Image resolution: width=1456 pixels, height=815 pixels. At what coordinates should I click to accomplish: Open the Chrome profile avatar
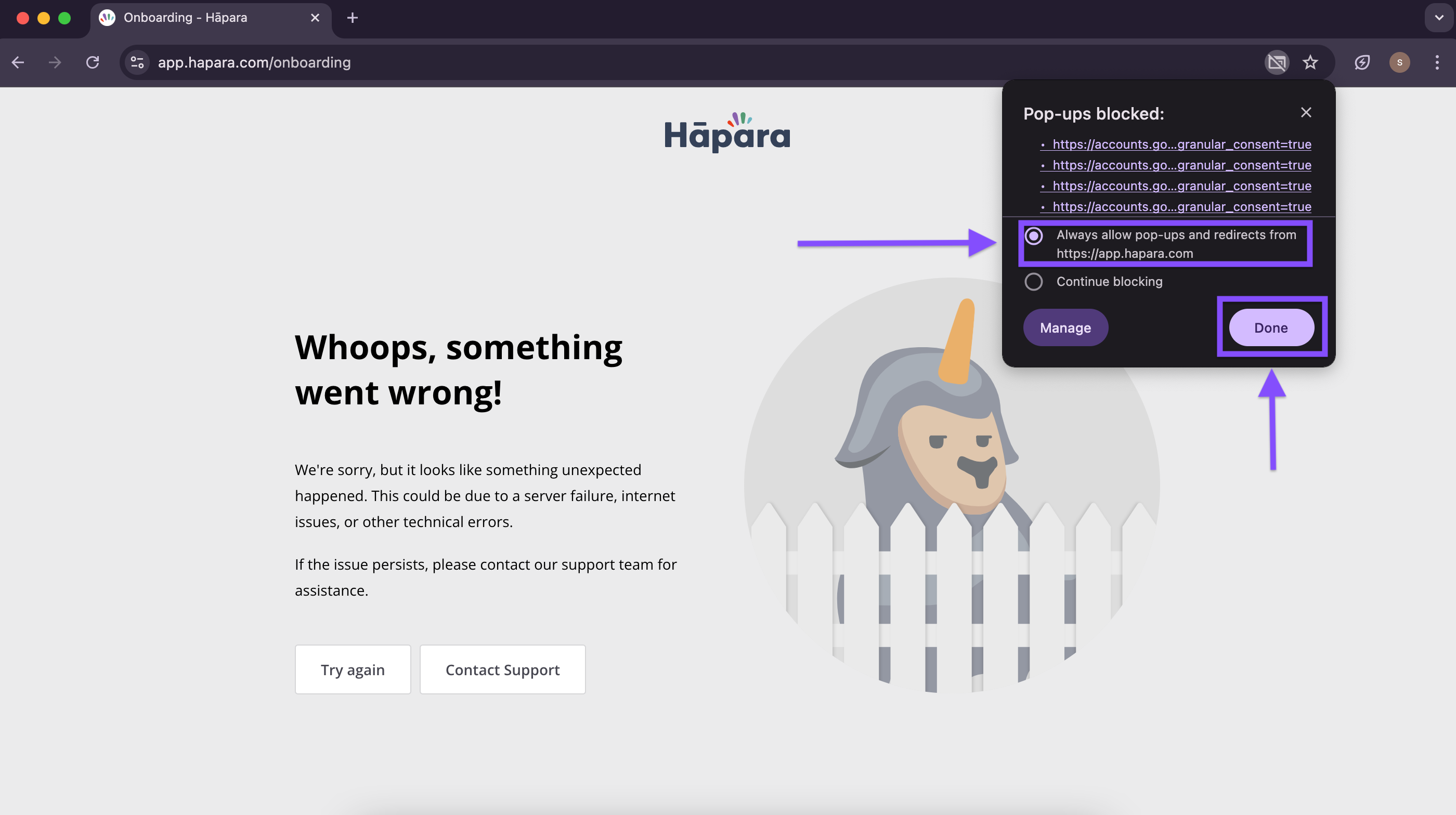pos(1399,62)
